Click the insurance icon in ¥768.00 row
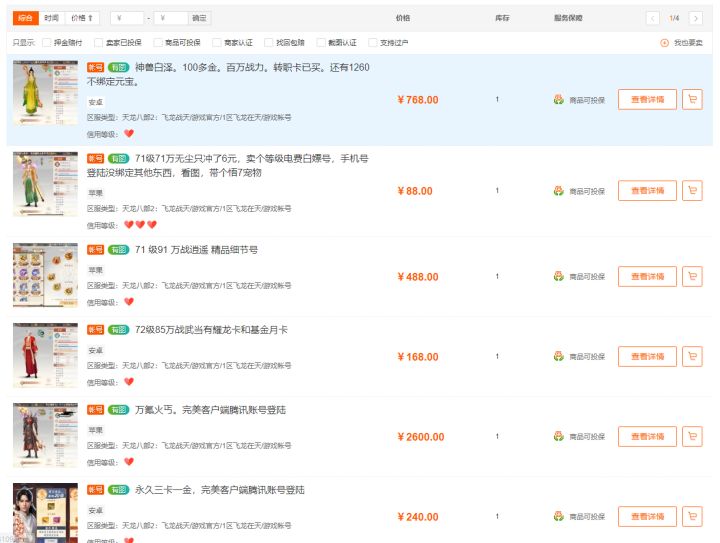The image size is (720, 543). point(558,100)
